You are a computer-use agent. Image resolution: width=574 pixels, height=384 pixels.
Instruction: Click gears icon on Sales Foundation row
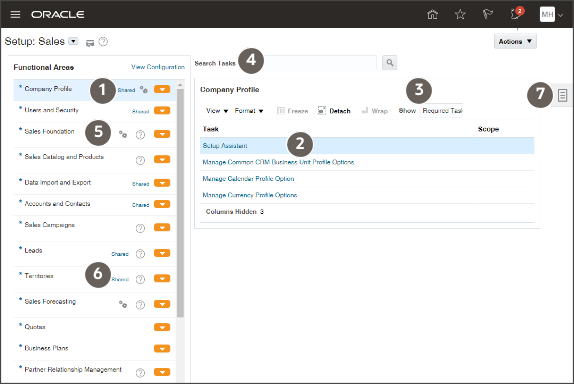click(123, 135)
